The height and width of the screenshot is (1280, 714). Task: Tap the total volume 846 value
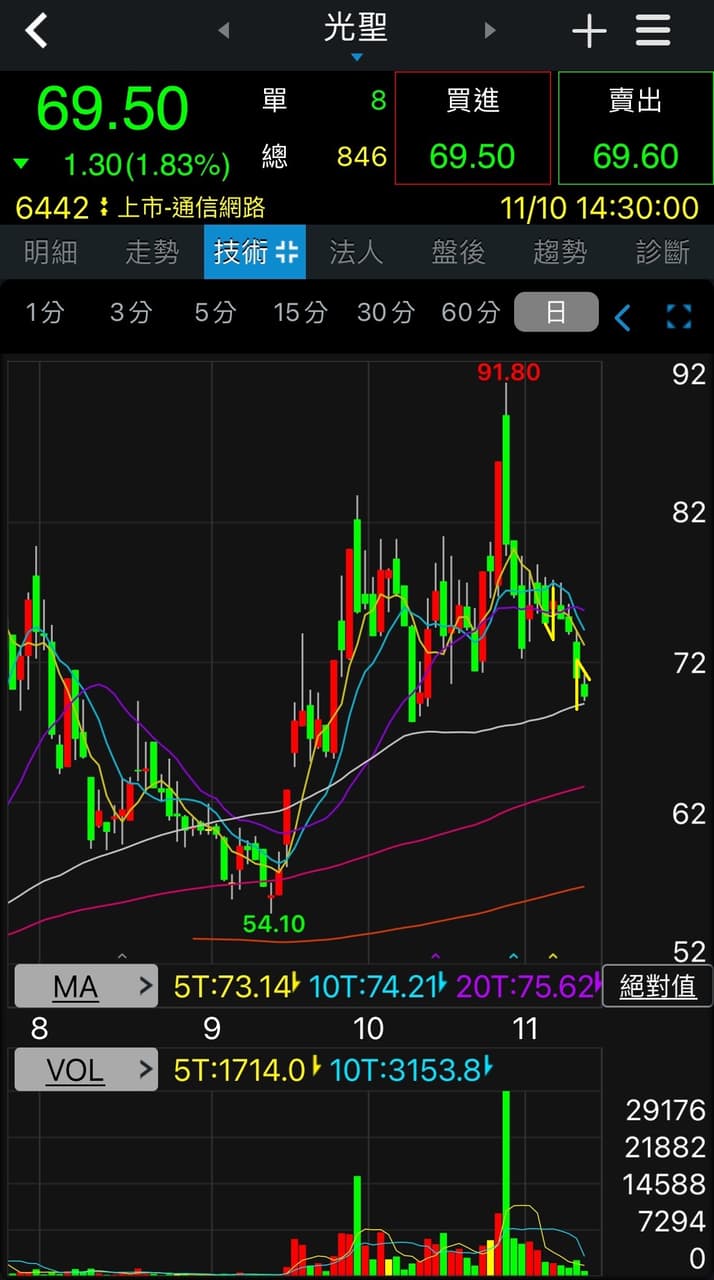coord(361,157)
